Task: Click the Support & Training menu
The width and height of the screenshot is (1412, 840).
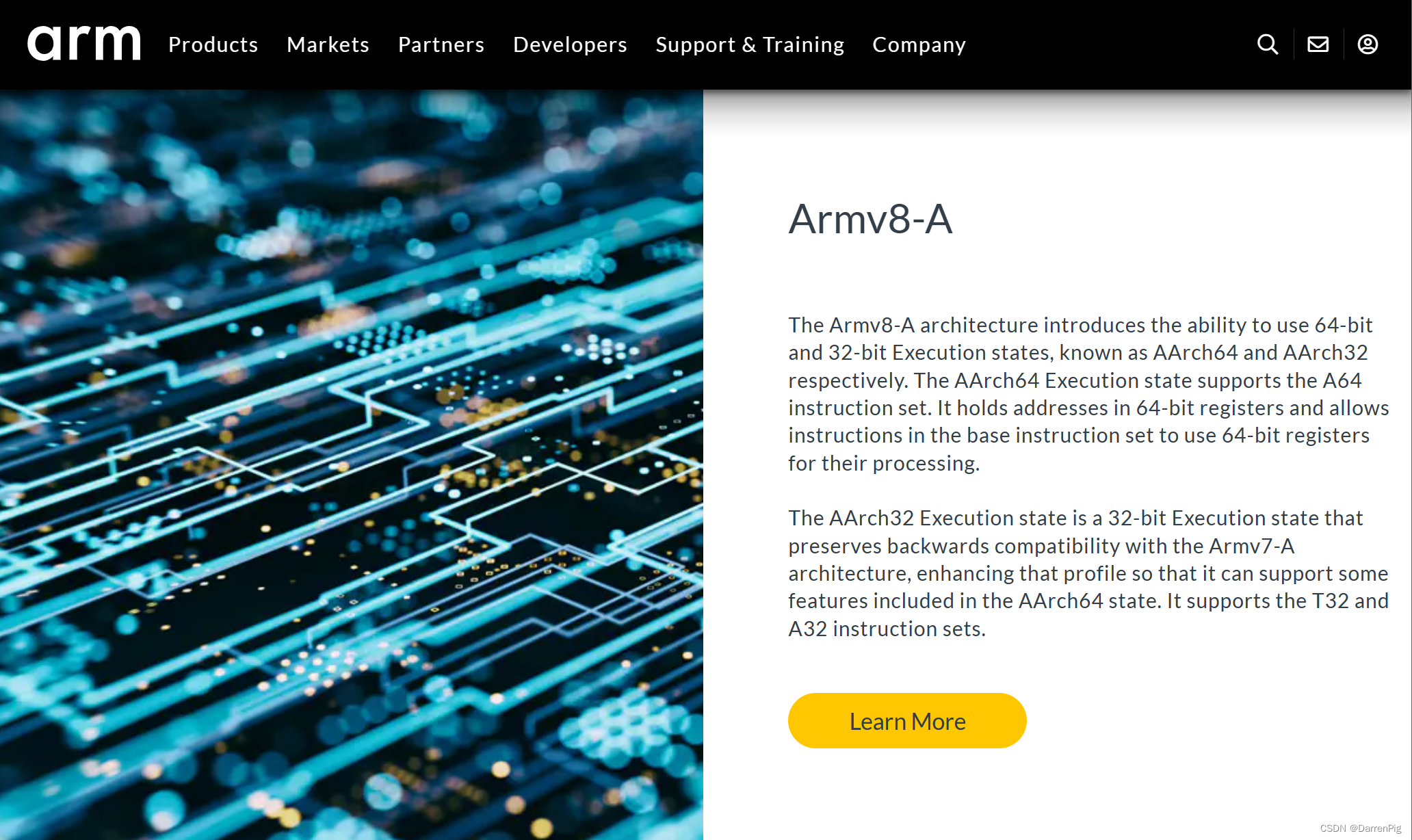Action: click(x=750, y=44)
